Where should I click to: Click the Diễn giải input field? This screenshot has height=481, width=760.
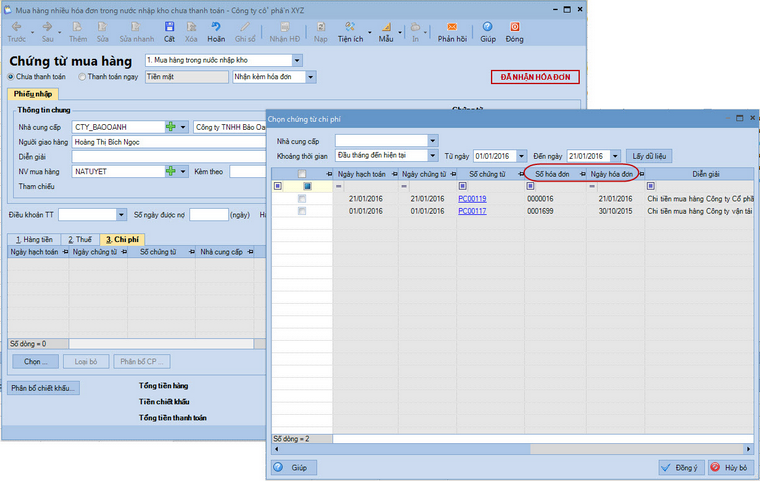pyautogui.click(x=169, y=157)
